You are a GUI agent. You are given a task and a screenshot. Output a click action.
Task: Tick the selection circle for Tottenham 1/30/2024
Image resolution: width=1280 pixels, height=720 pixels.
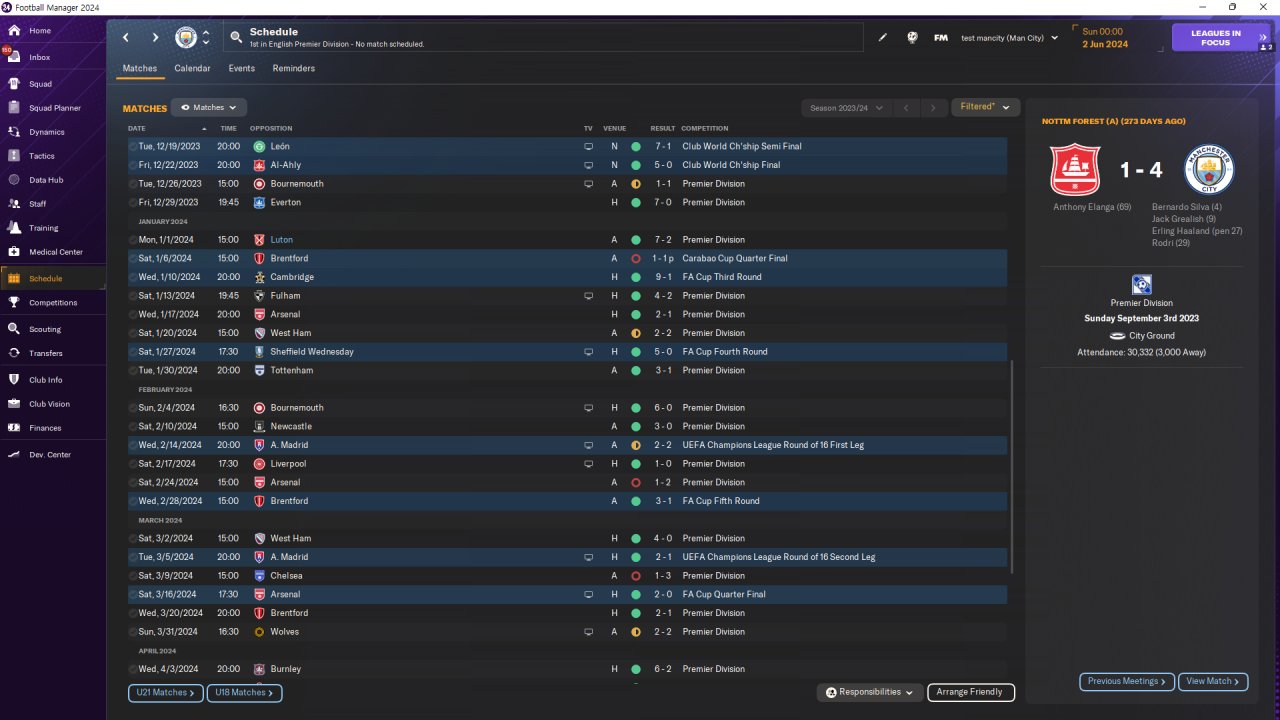(133, 370)
